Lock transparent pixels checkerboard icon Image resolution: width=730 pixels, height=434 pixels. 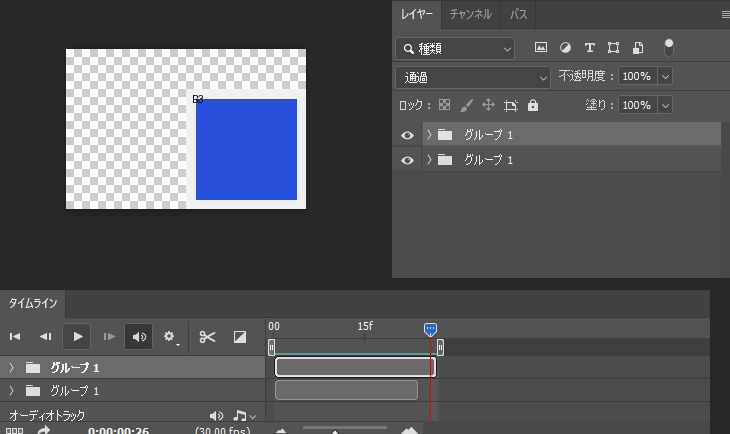[x=444, y=105]
